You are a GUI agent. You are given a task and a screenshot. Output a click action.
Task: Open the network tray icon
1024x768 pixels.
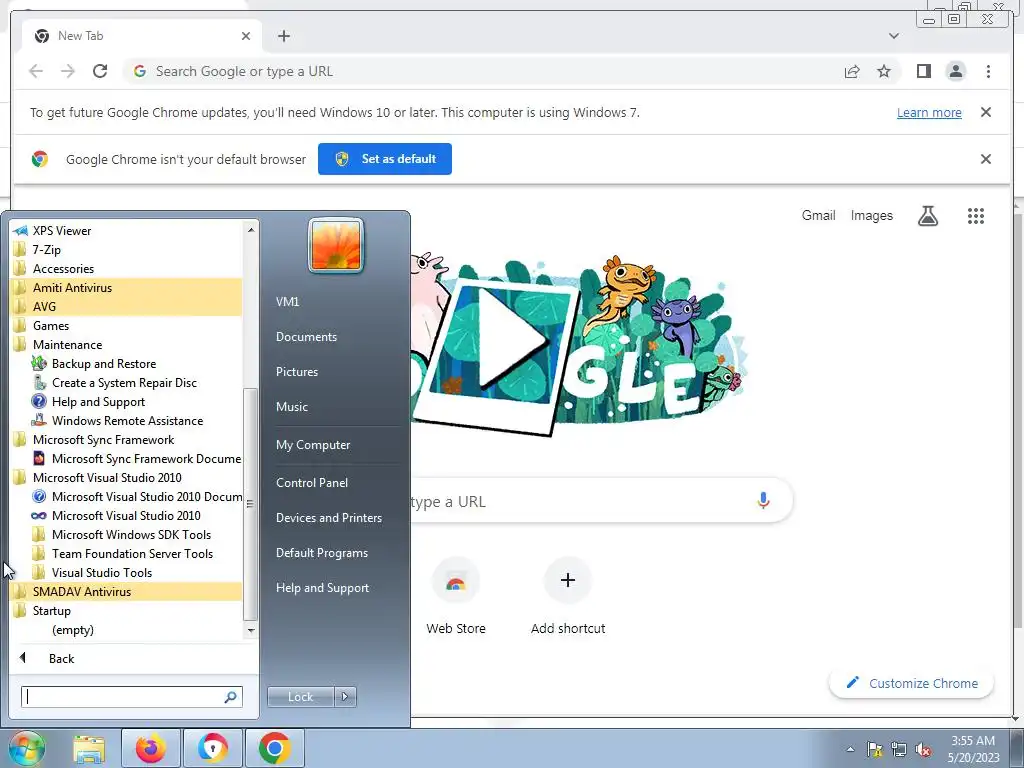899,749
